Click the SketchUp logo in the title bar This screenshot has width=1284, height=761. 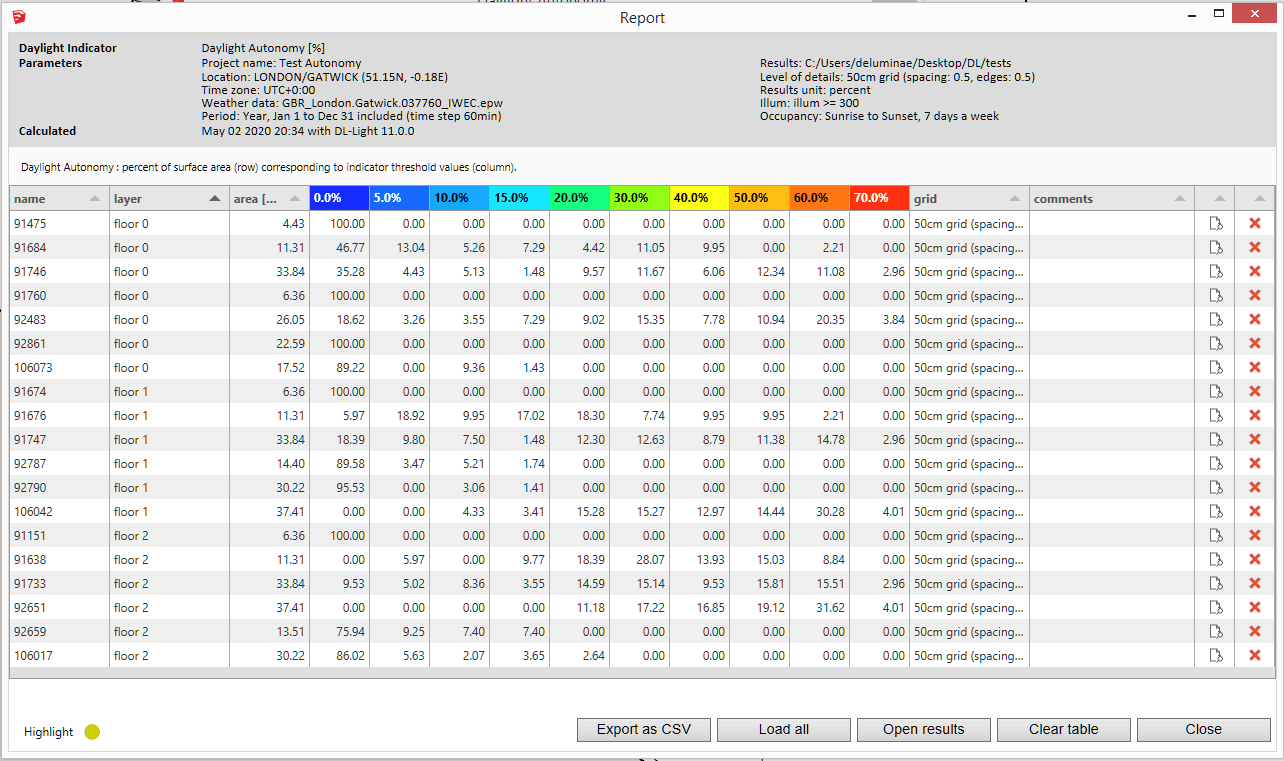click(x=21, y=17)
